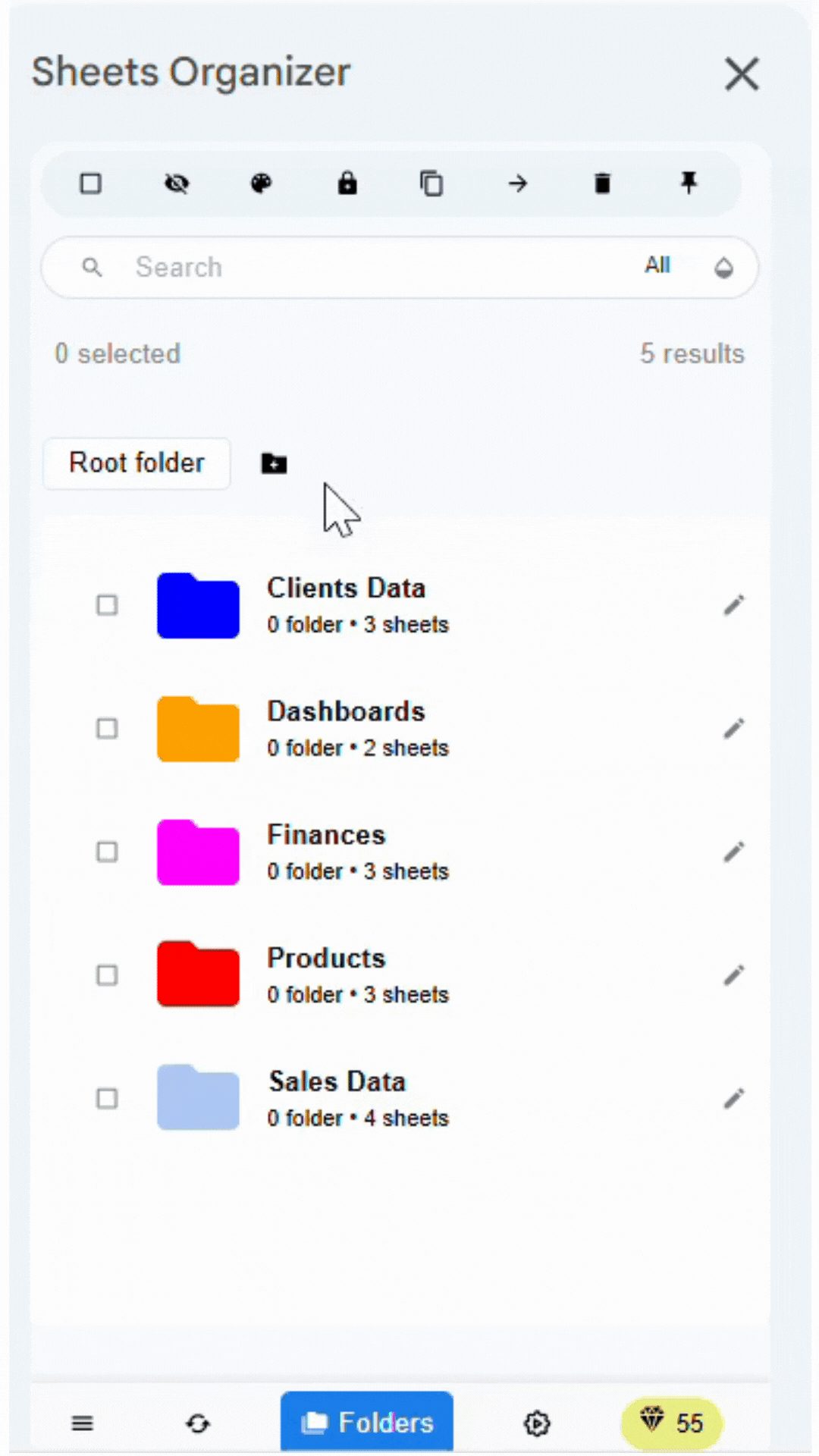Open the color palette tool
This screenshot has height=1456, width=819.
pyautogui.click(x=262, y=184)
